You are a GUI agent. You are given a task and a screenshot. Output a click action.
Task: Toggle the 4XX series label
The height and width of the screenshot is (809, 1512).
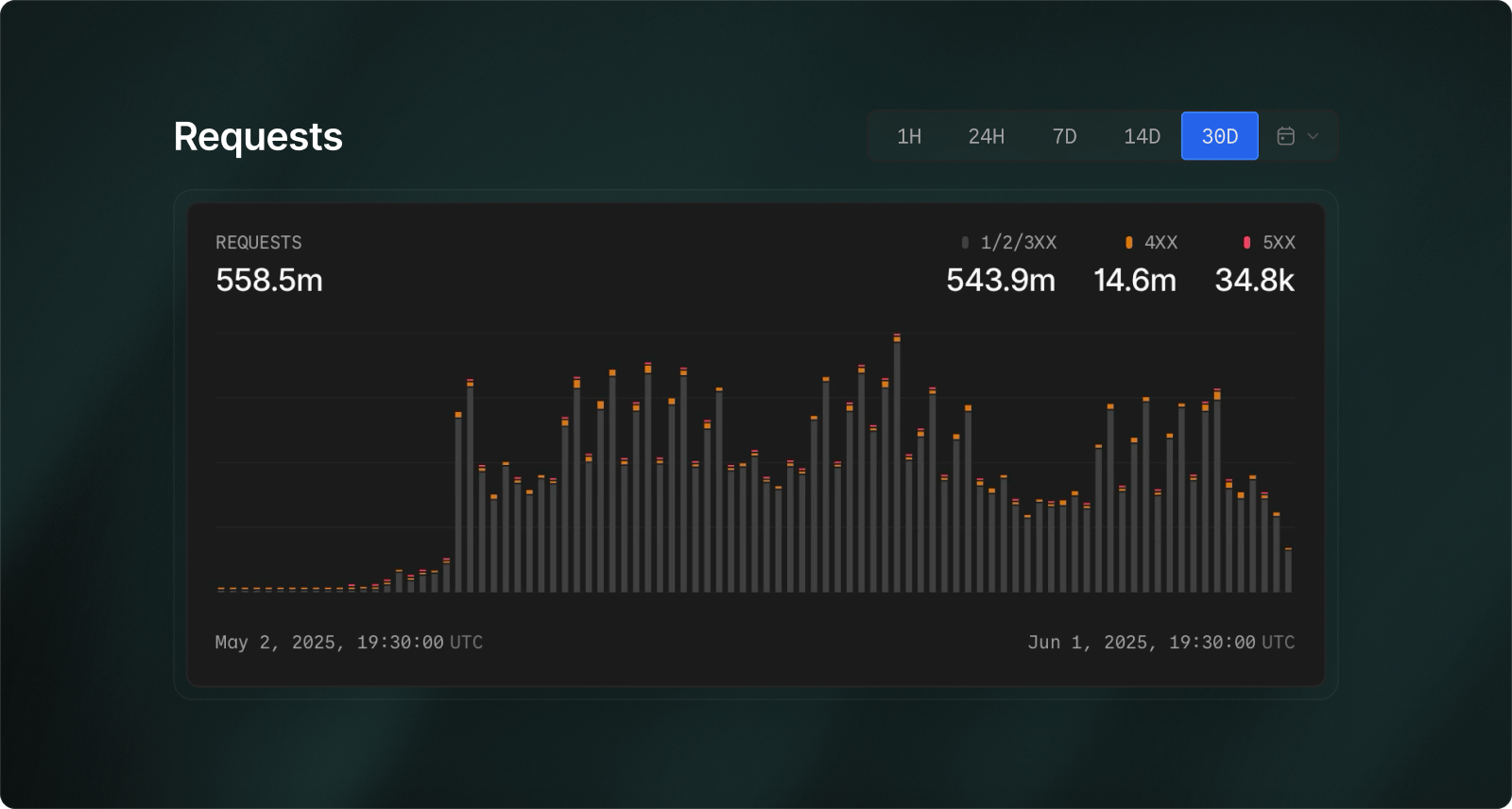(1160, 243)
